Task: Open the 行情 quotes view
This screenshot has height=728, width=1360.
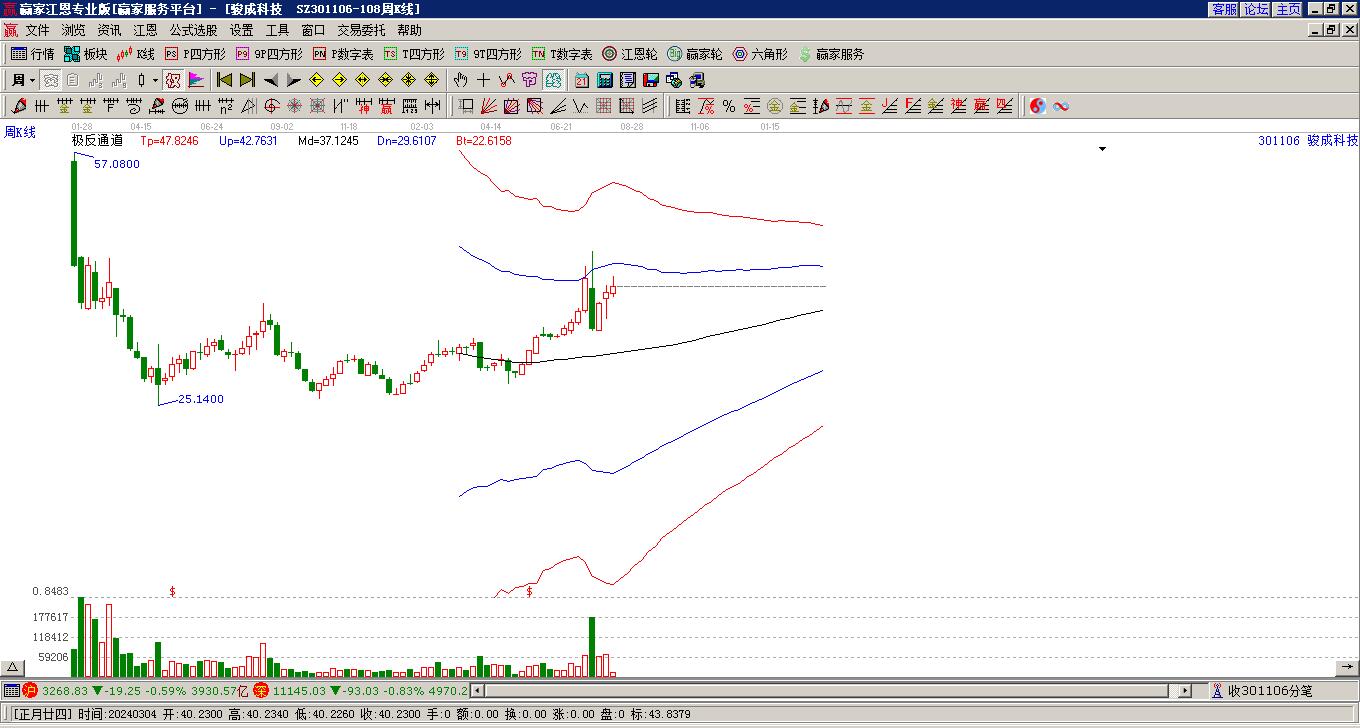Action: click(x=32, y=54)
